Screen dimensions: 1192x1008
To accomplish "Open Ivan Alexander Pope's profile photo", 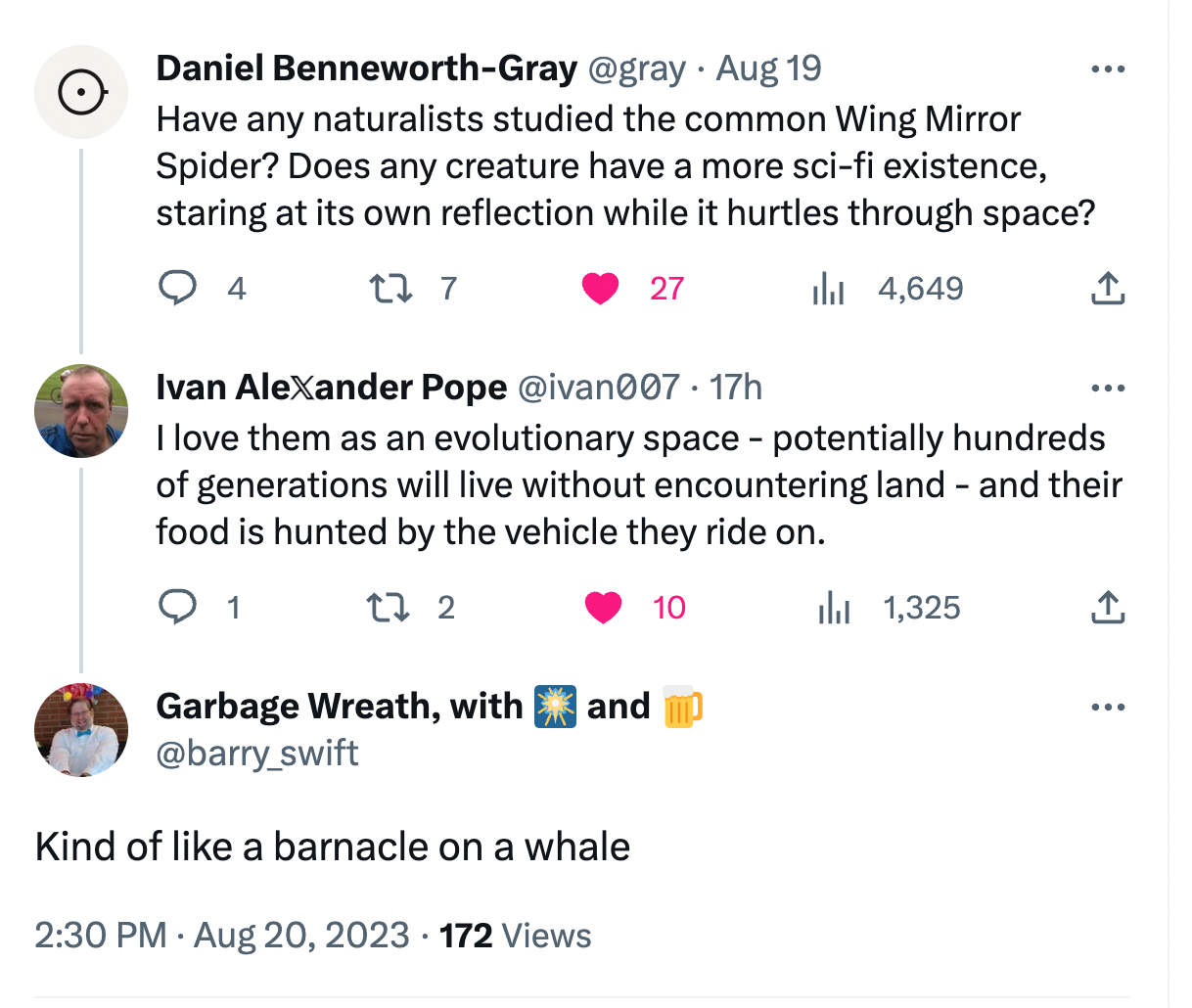I will tap(81, 411).
